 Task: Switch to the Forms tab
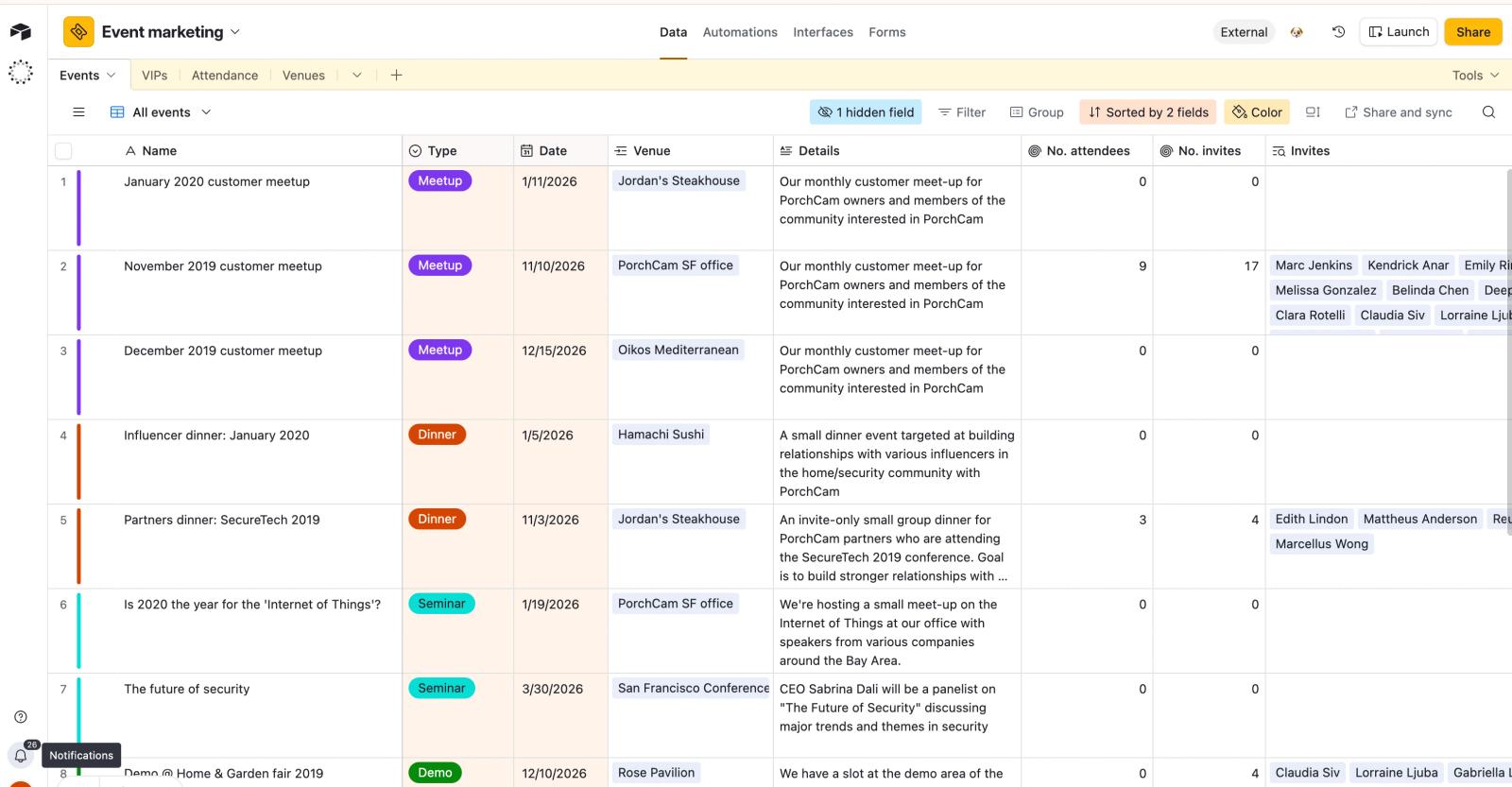pos(887,32)
